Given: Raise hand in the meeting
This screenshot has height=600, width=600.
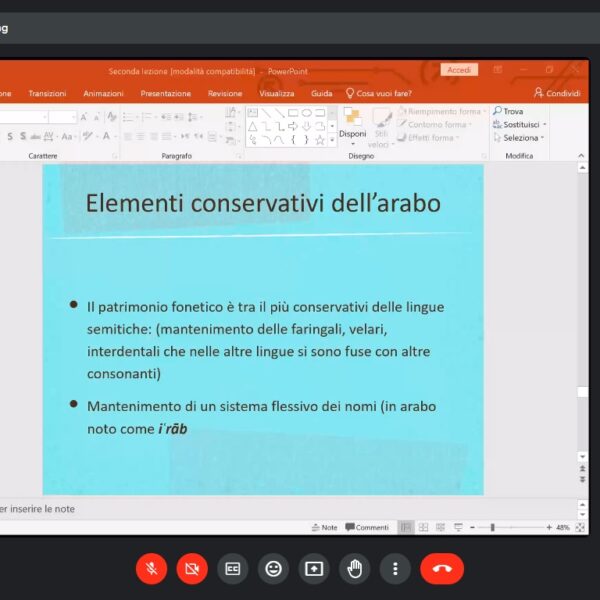Looking at the screenshot, I should point(354,569).
